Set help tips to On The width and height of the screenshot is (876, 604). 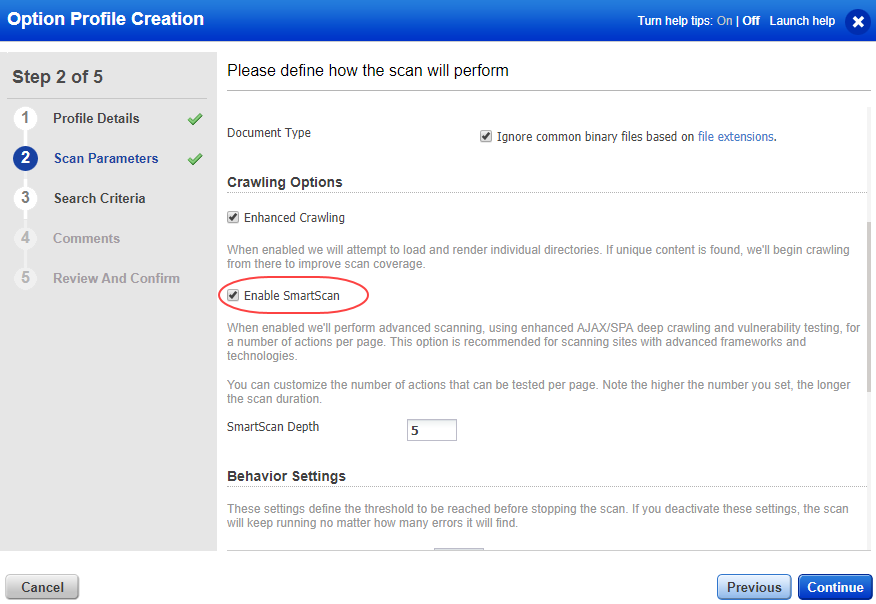(724, 19)
